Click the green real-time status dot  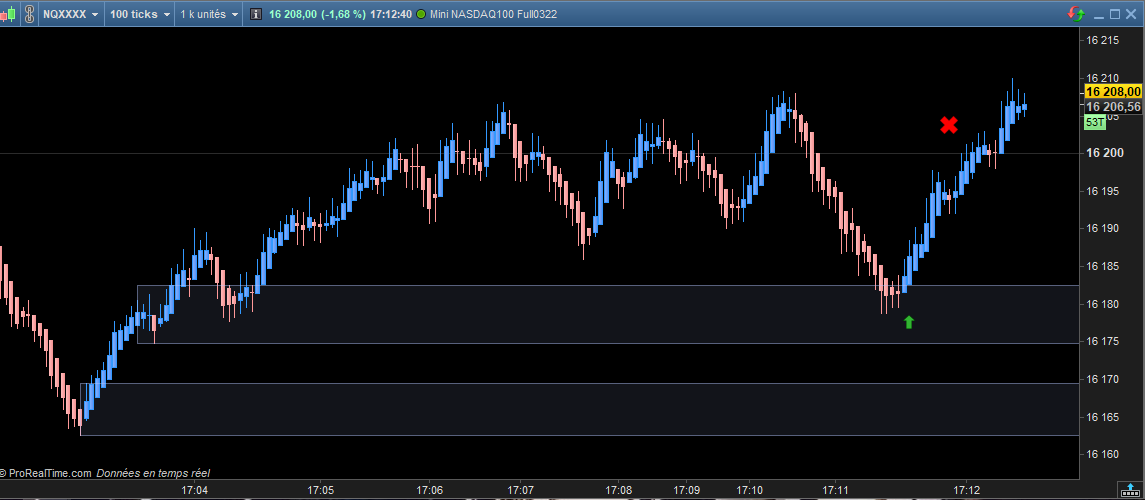[x=421, y=14]
